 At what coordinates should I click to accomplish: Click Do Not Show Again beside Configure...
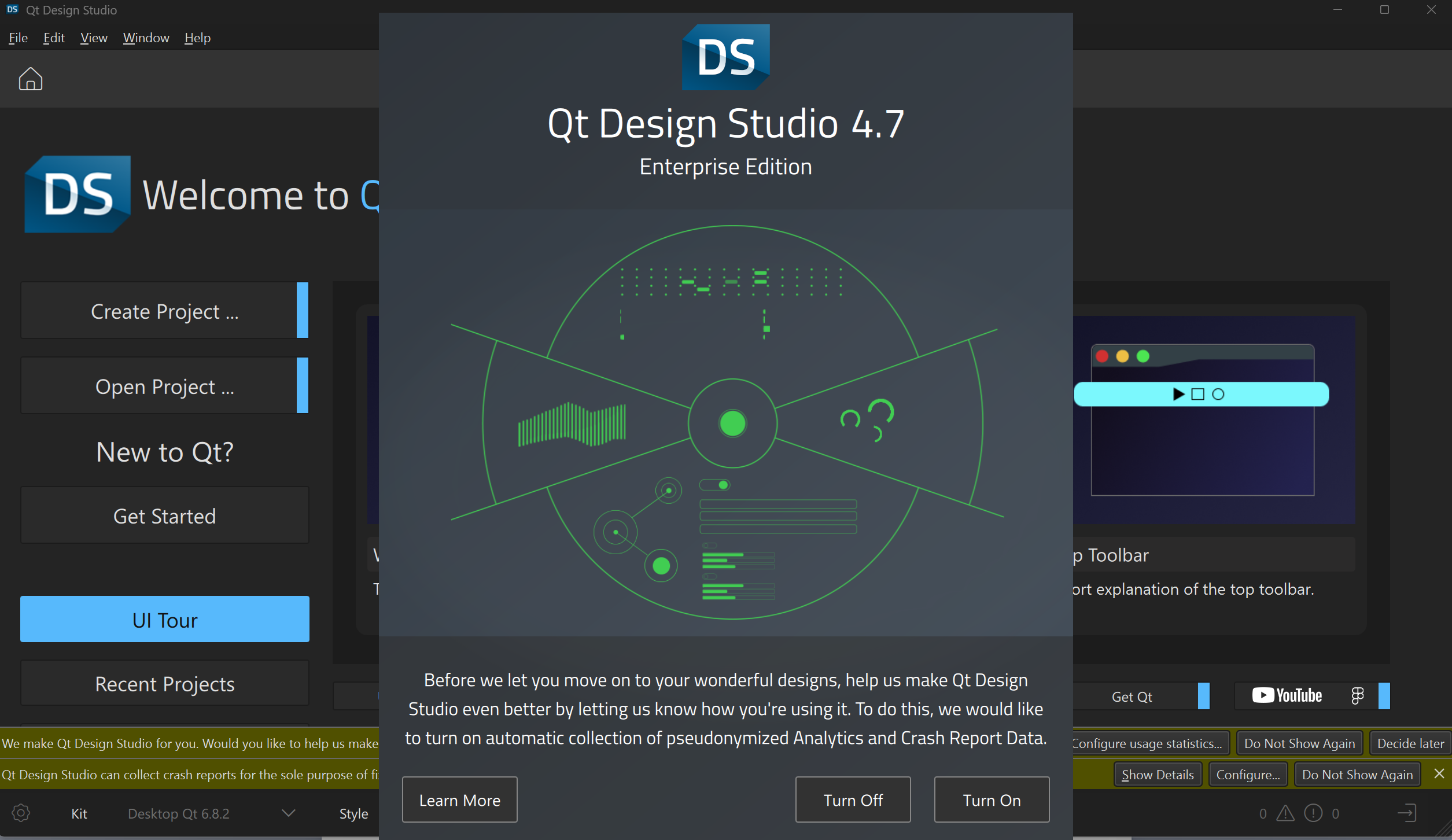click(1357, 774)
